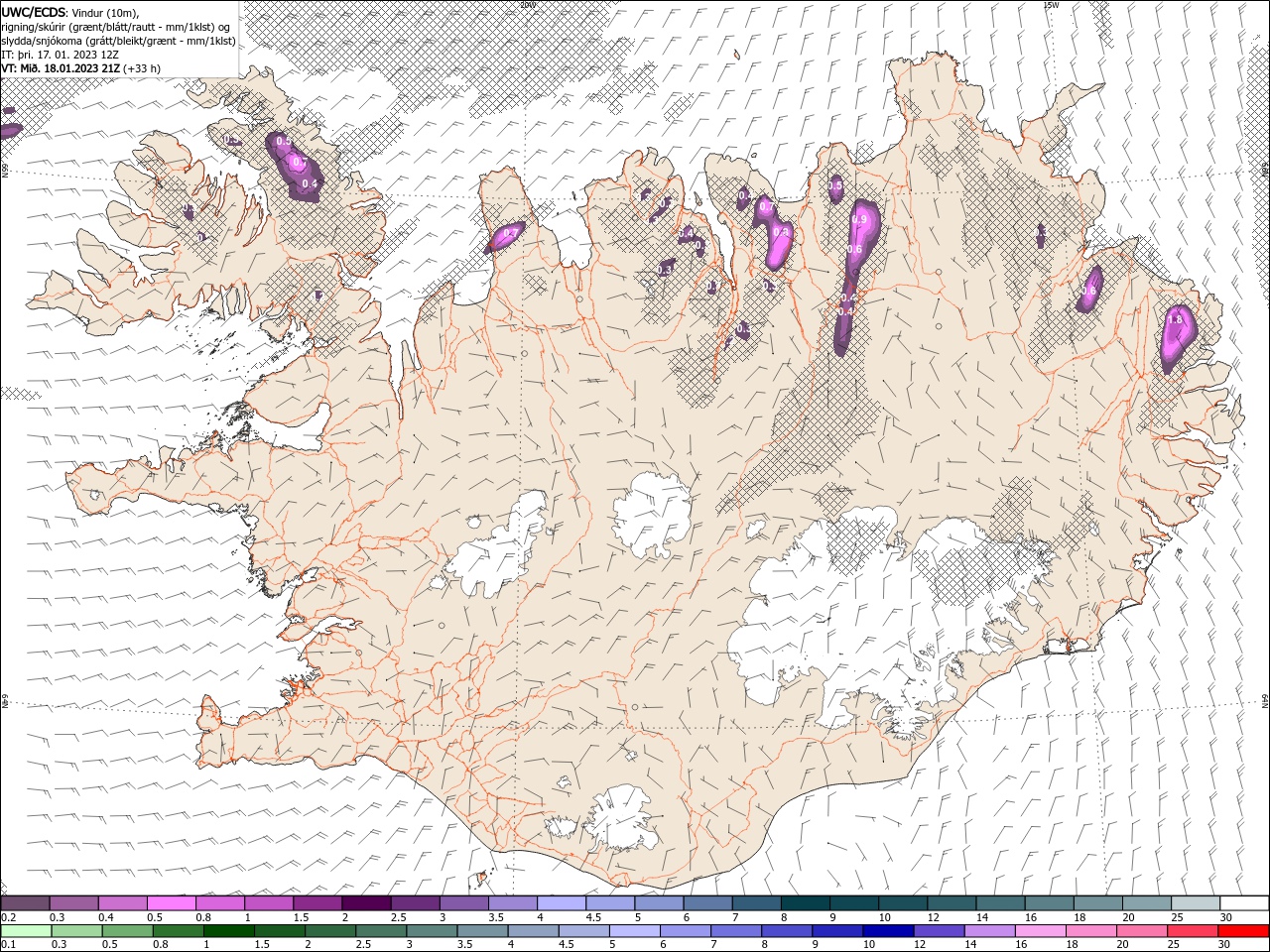Pick the pink 18 swatch in bottom scale

pos(1090,931)
